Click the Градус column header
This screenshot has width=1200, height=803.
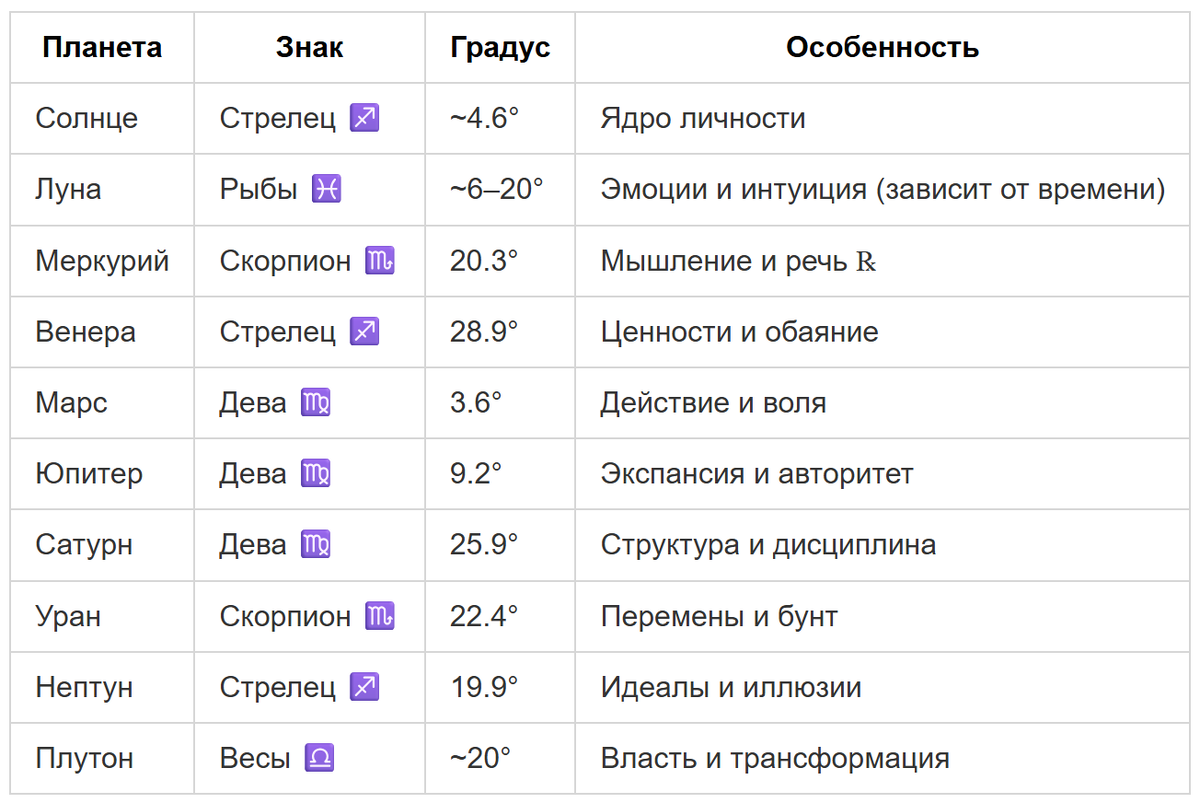pyautogui.click(x=500, y=47)
